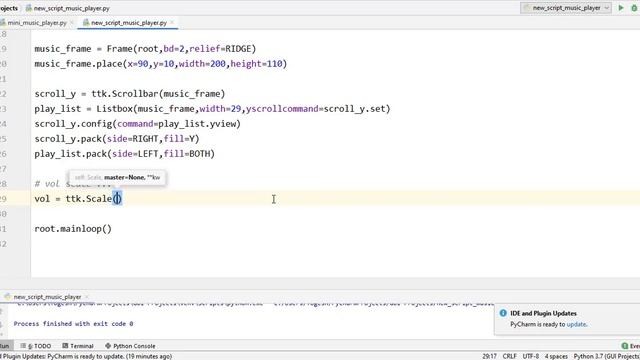Switch to mini_music_player.py editor tab

click(x=36, y=23)
